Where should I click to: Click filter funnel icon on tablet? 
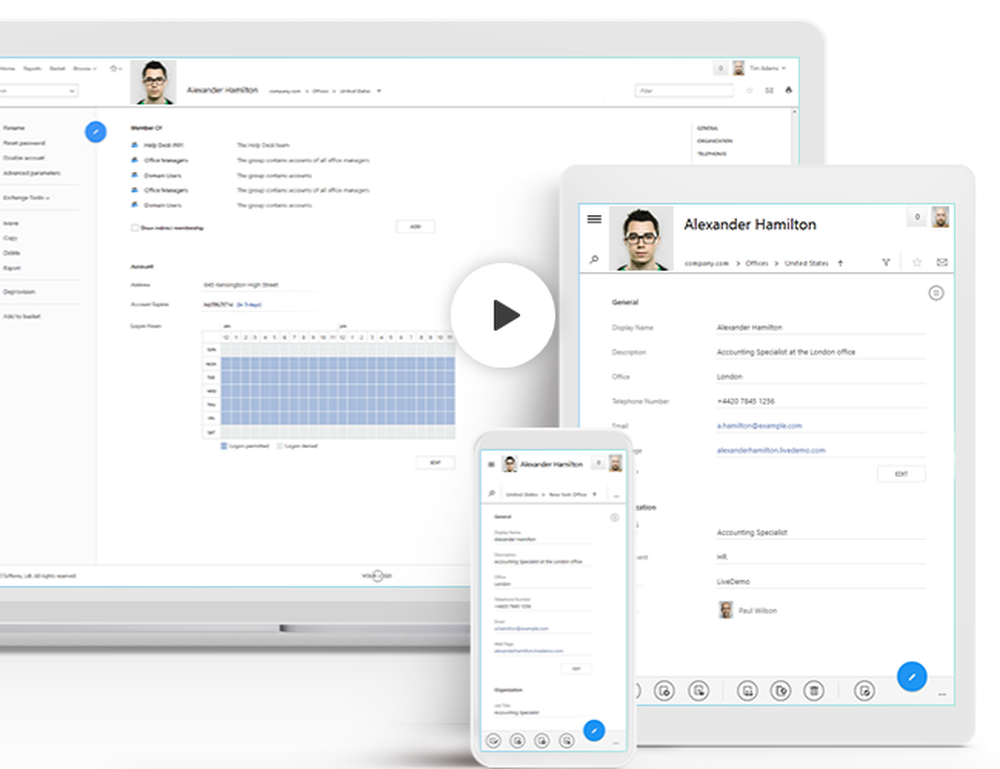886,262
